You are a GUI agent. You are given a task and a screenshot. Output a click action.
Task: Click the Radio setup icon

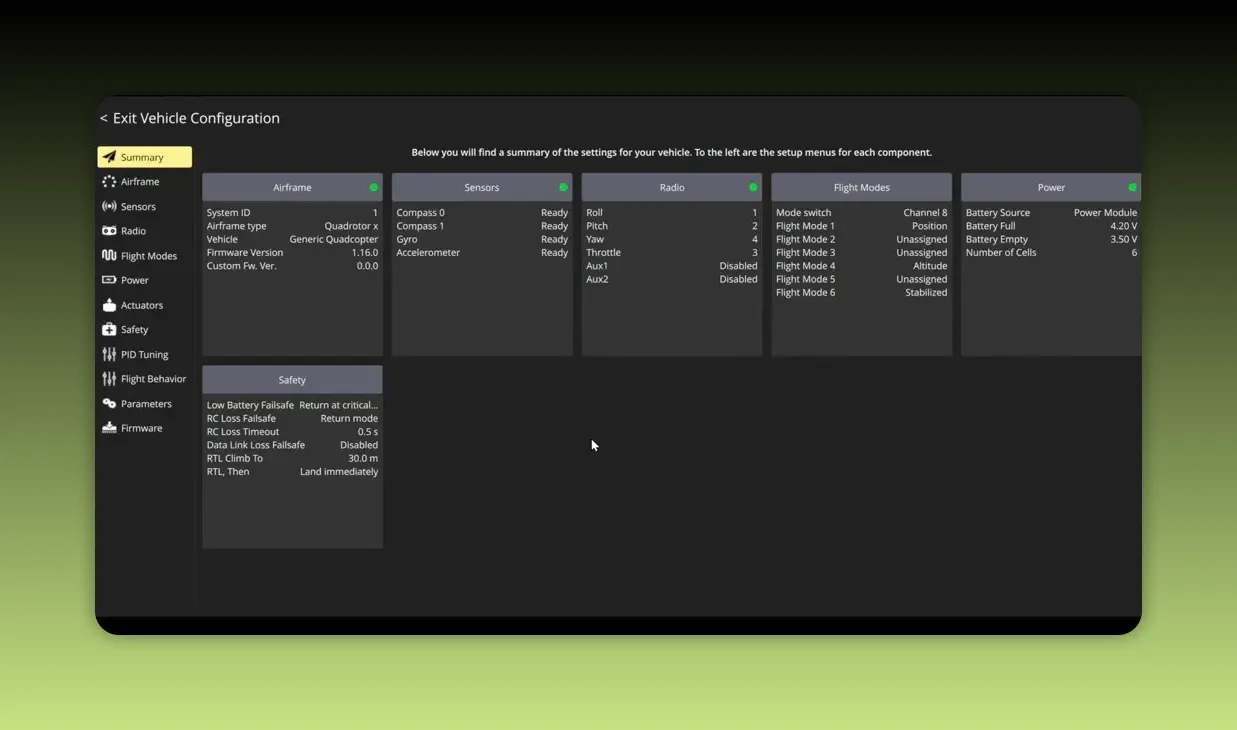(x=110, y=230)
